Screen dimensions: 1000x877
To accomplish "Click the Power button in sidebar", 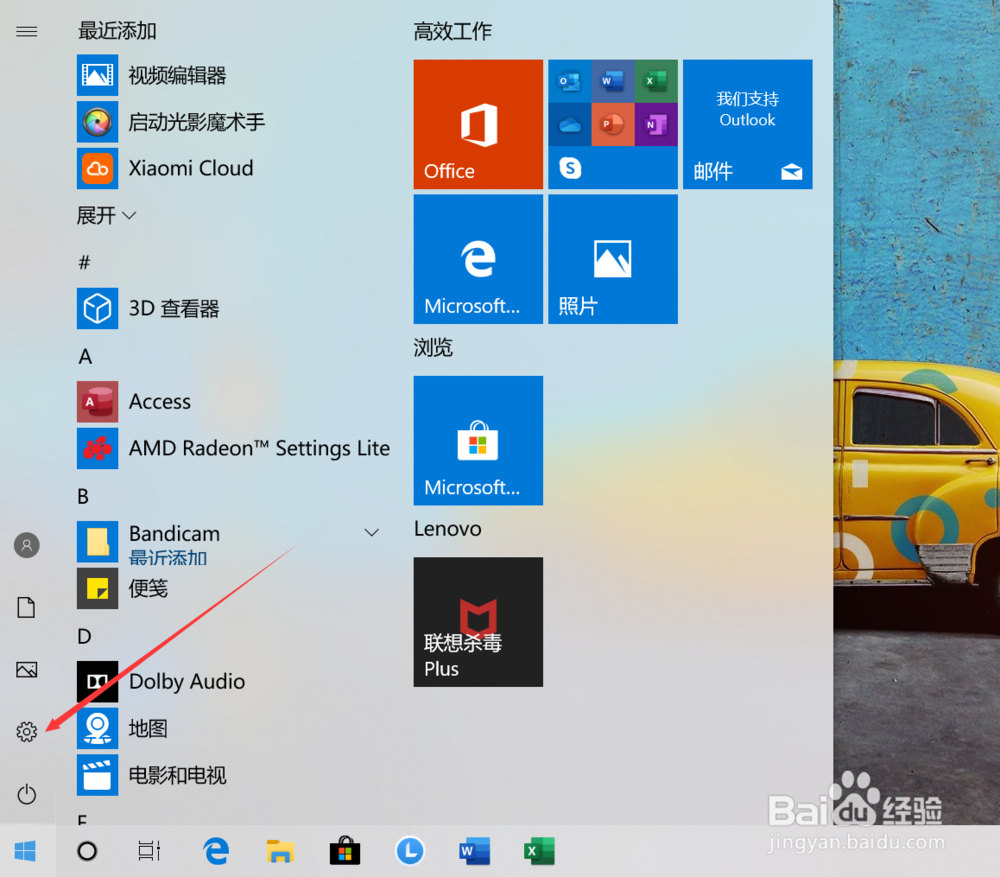I will (26, 794).
